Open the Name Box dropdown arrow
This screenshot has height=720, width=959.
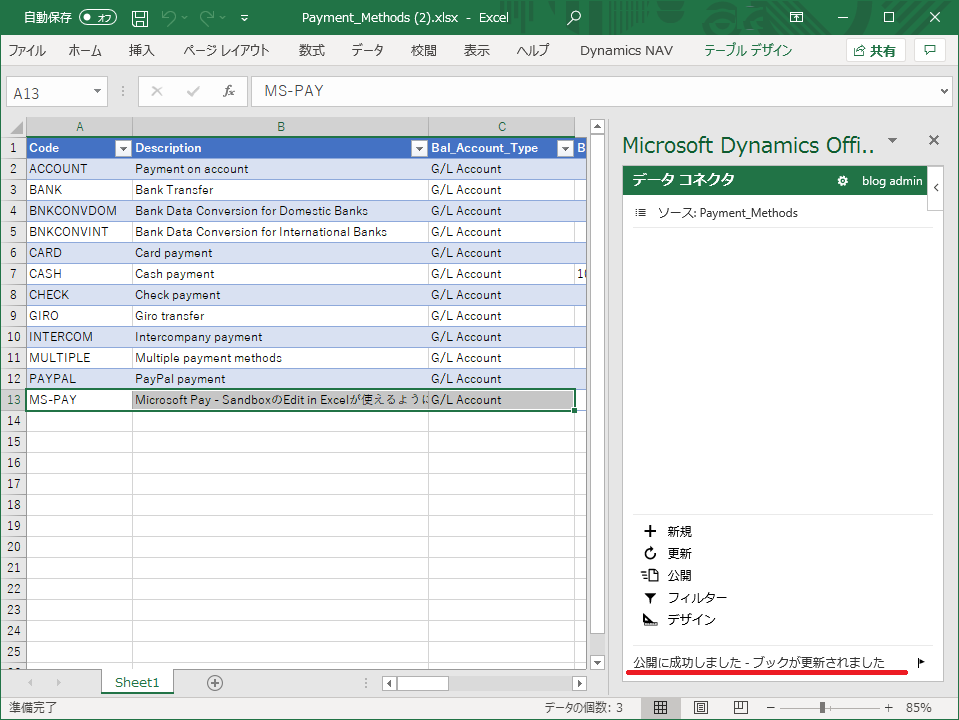97,92
